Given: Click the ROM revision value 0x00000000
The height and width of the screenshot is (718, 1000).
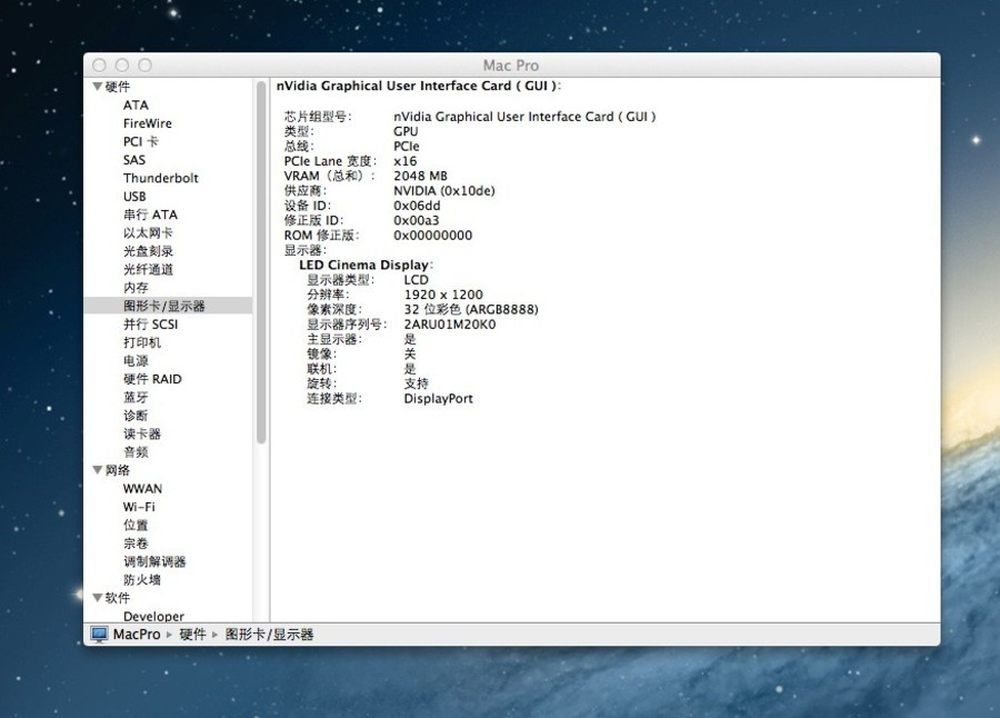Looking at the screenshot, I should [x=433, y=235].
